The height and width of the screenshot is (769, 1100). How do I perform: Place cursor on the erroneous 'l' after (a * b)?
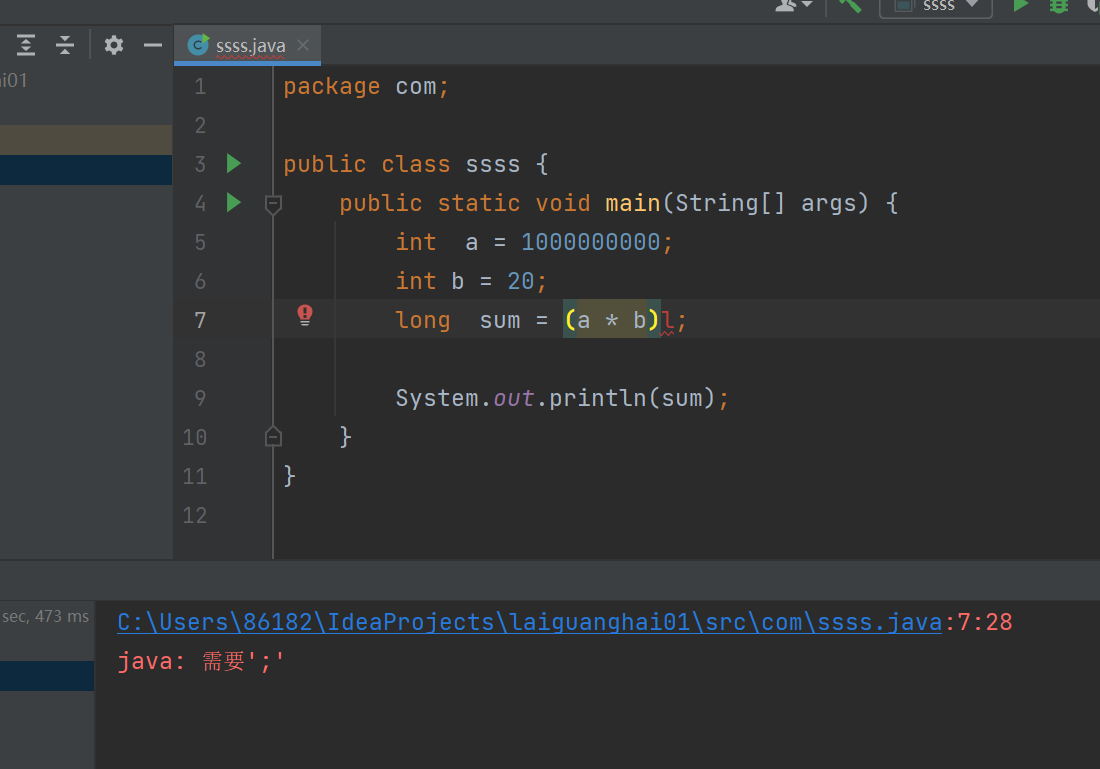click(667, 321)
